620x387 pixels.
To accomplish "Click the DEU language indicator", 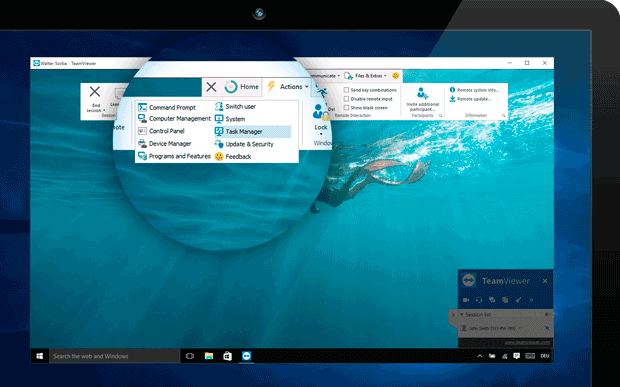I will (x=545, y=356).
